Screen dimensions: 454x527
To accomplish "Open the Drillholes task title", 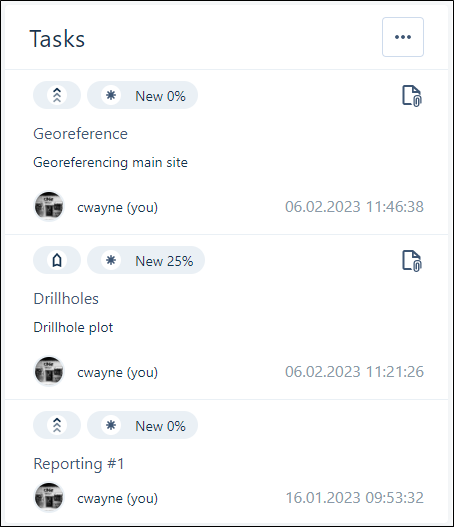I will 66,298.
